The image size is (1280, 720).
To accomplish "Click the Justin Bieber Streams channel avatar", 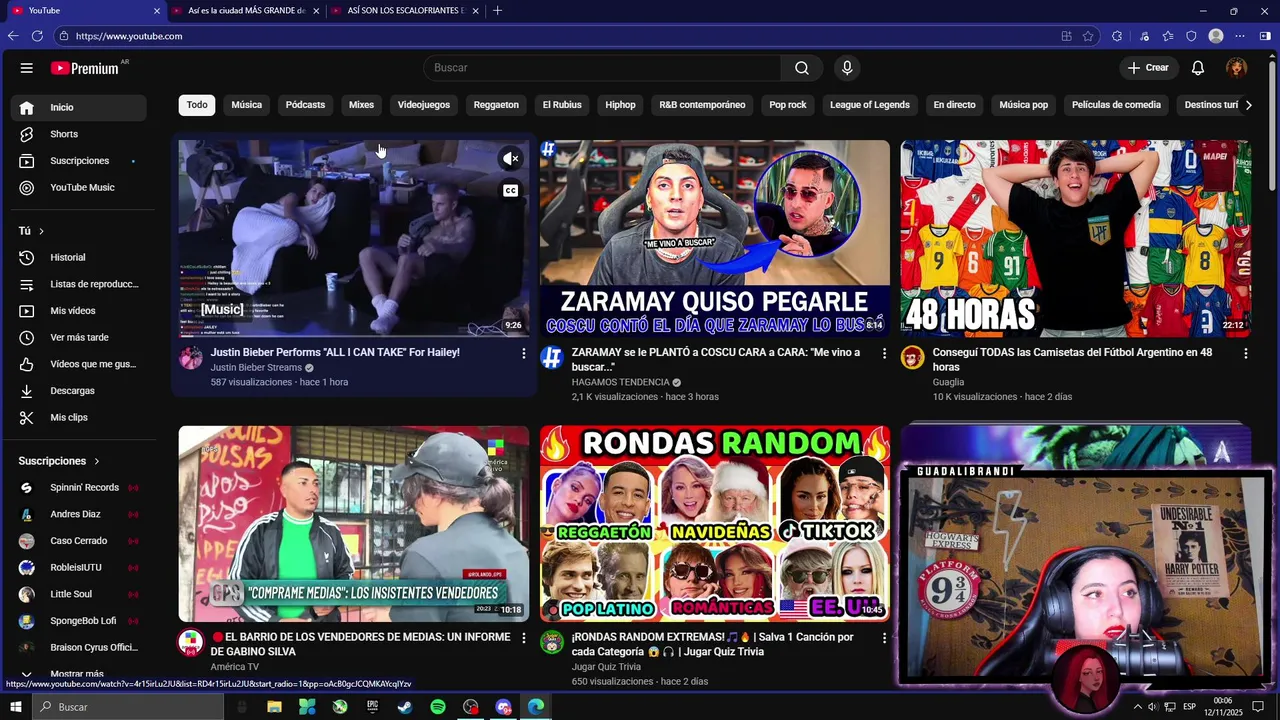I will (x=190, y=358).
